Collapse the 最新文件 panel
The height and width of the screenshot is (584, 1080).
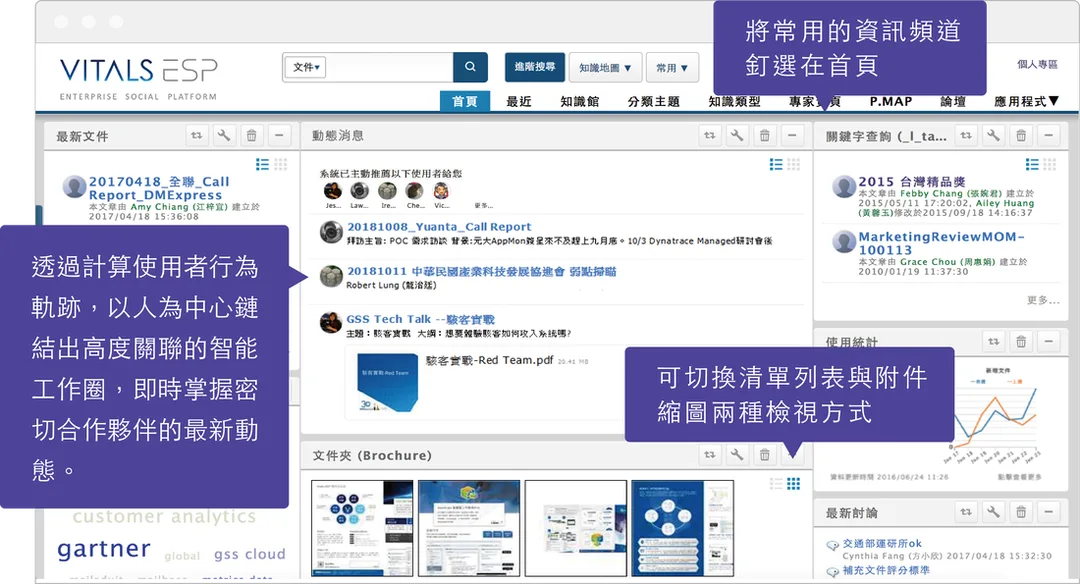click(279, 136)
